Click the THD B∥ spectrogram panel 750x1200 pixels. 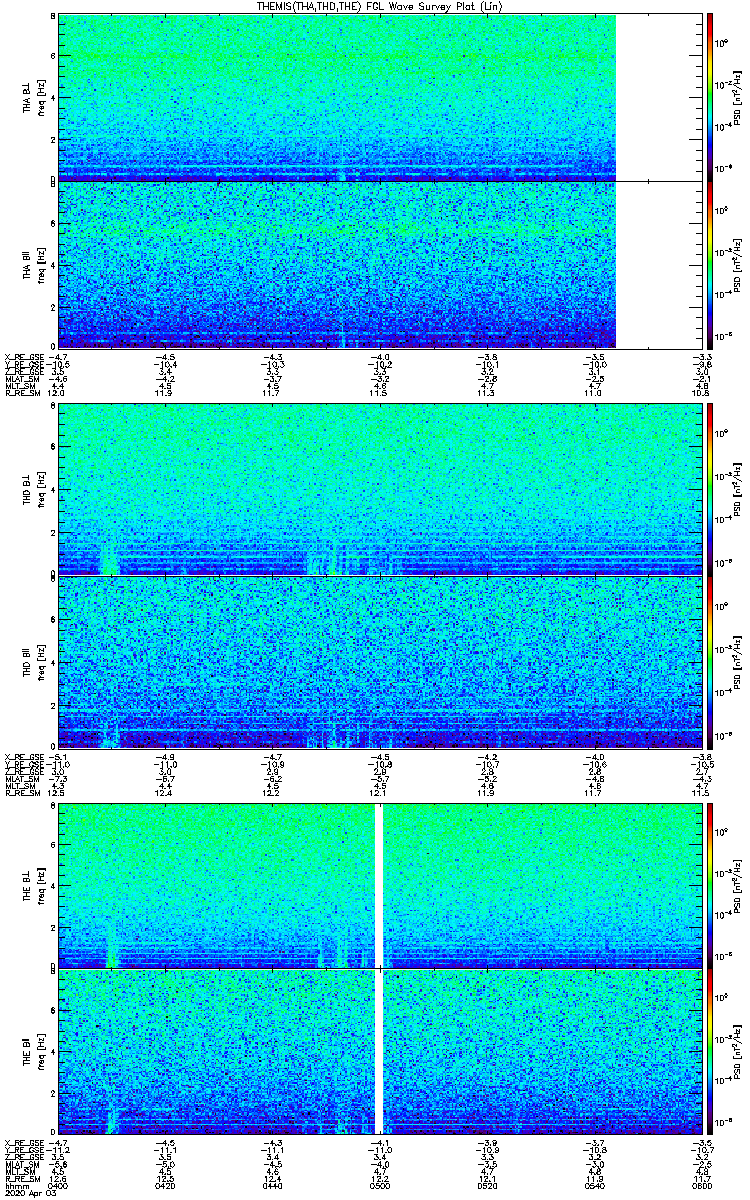(x=378, y=662)
